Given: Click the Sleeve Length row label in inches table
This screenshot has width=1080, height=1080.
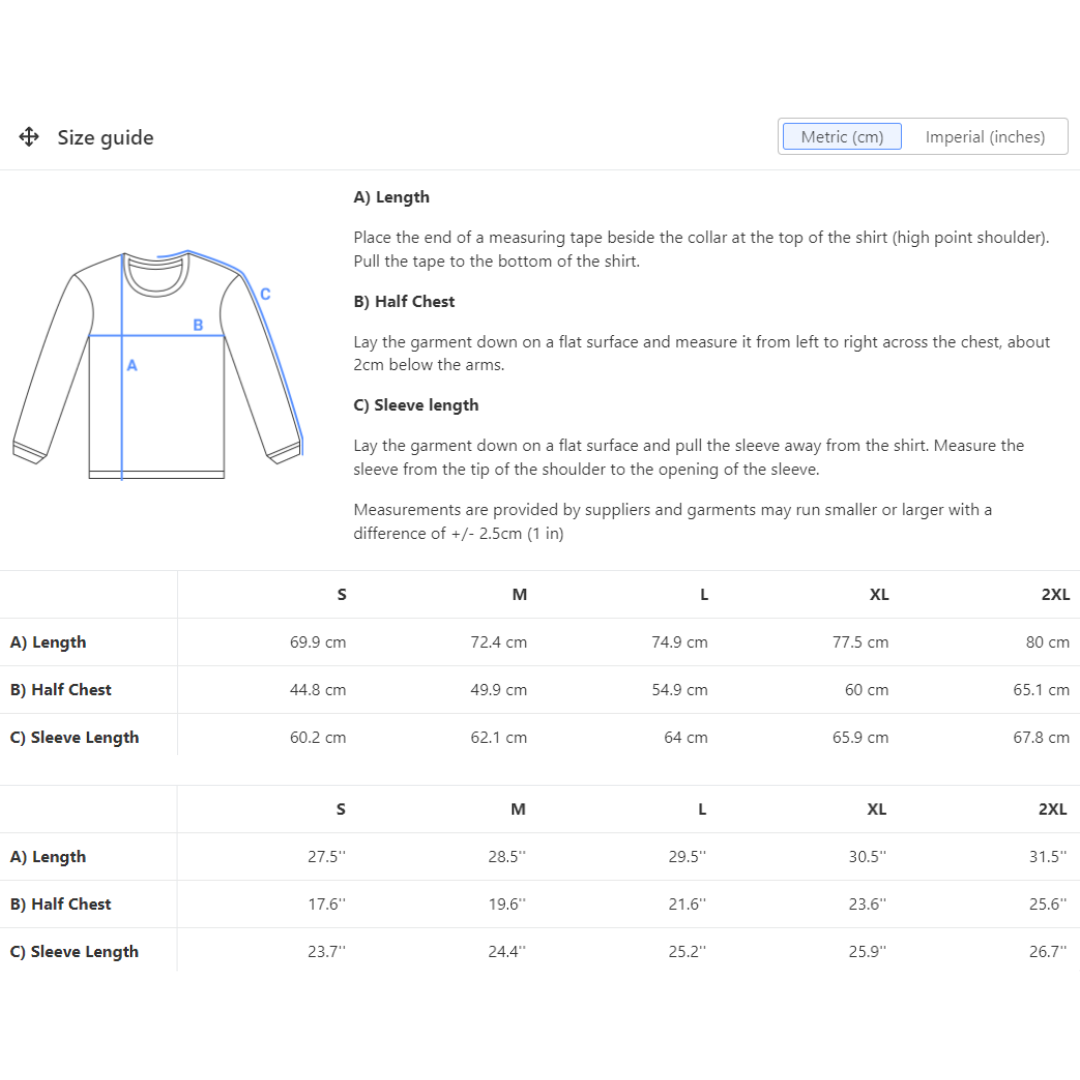Looking at the screenshot, I should coord(74,952).
